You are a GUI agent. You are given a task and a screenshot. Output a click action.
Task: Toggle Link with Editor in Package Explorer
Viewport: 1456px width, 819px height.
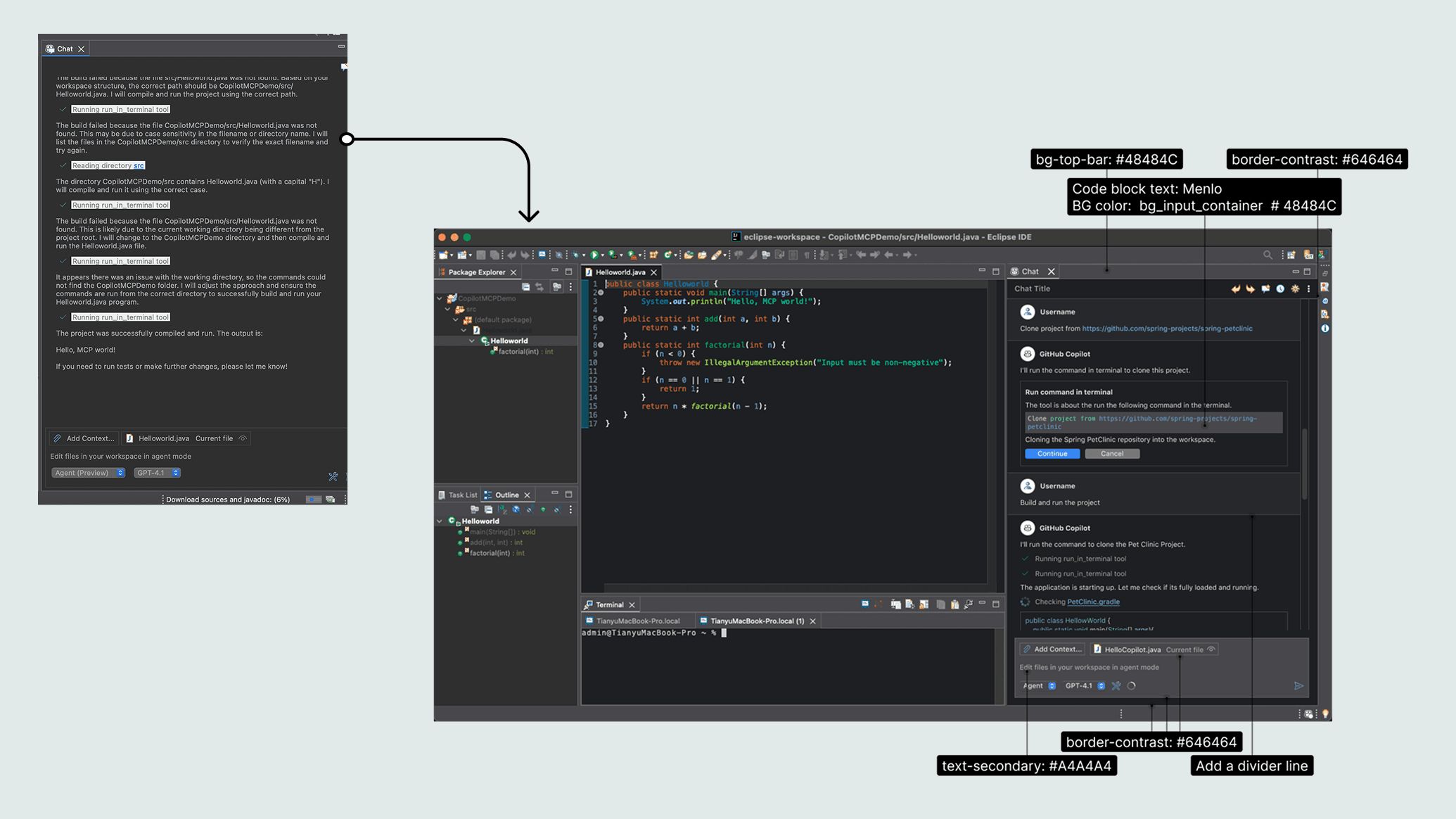(539, 287)
